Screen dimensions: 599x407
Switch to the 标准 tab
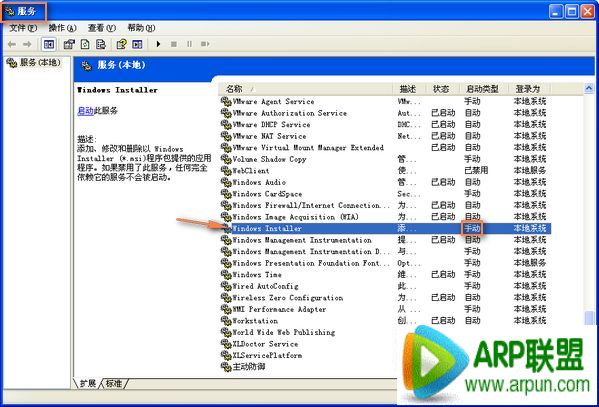[113, 383]
